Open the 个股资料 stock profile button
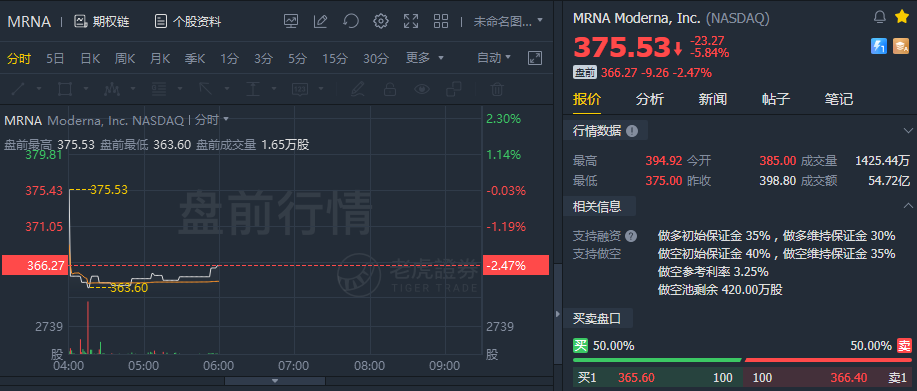This screenshot has width=917, height=391. pyautogui.click(x=188, y=22)
